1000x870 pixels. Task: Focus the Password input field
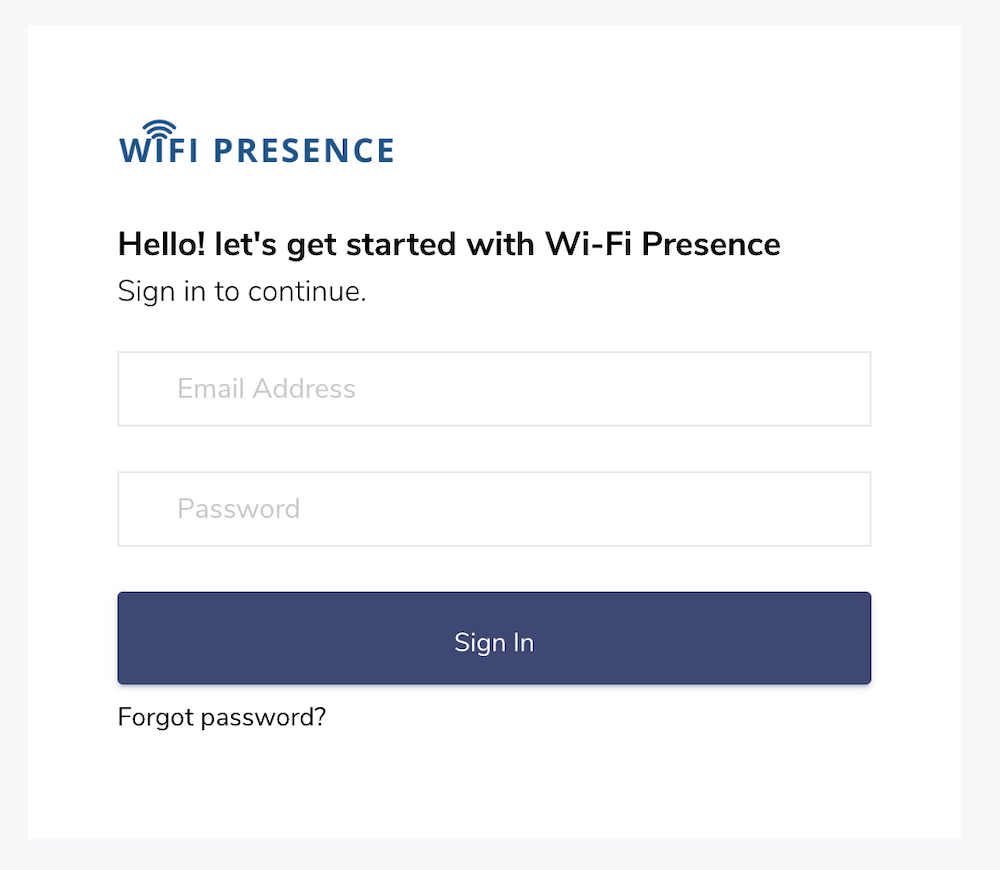pyautogui.click(x=494, y=509)
